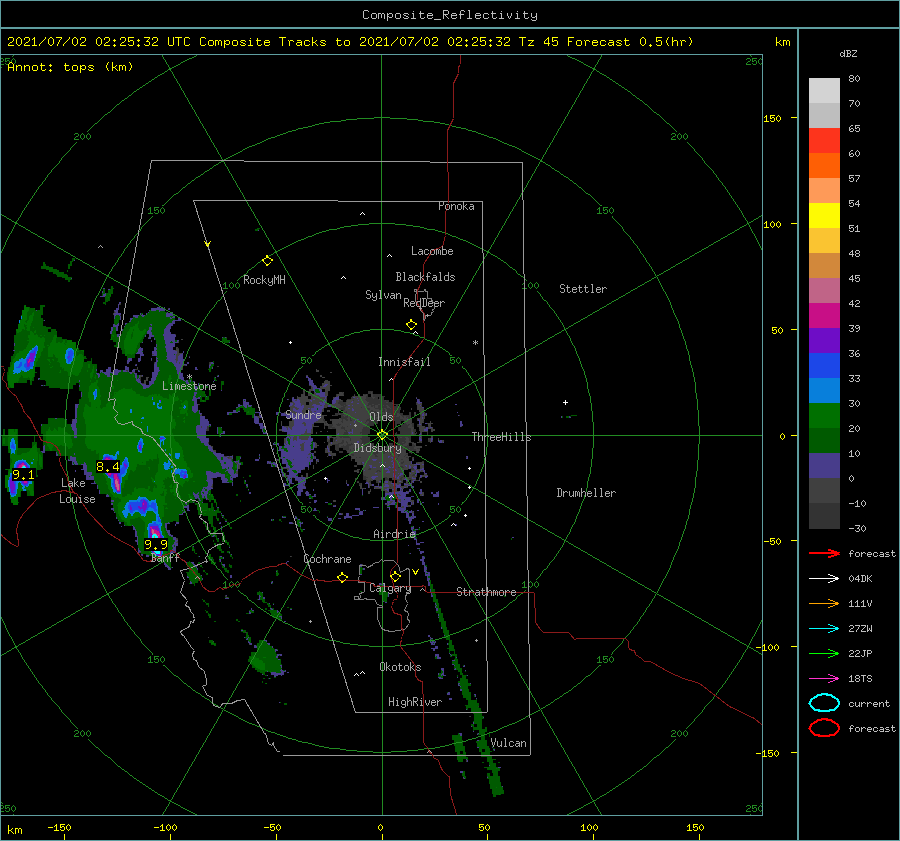This screenshot has width=900, height=841.
Task: Click the RedDeer city label
Action: (x=424, y=303)
